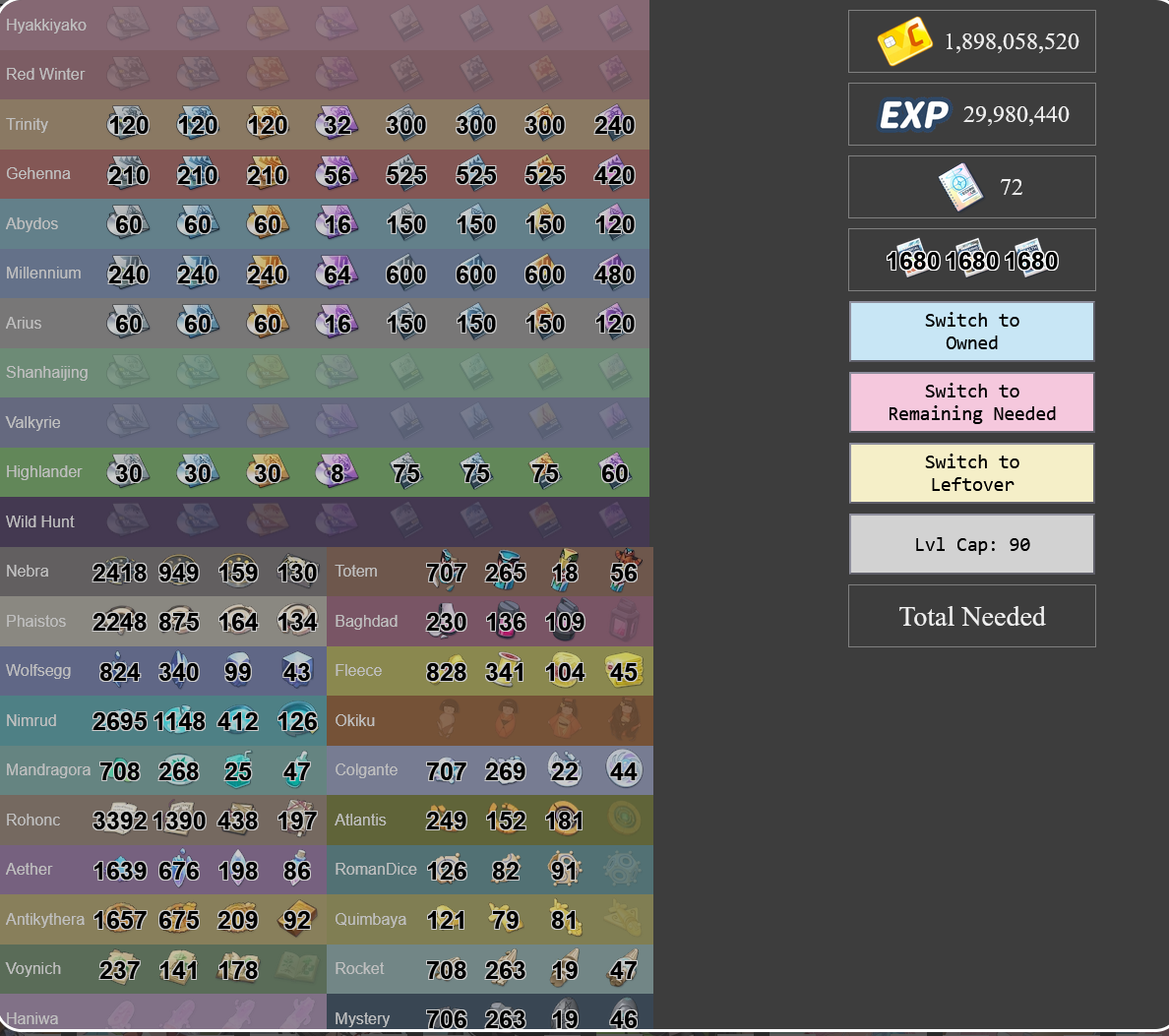This screenshot has height=1036, width=1169.
Task: Click the Rohonc count 1390
Action: point(179,820)
